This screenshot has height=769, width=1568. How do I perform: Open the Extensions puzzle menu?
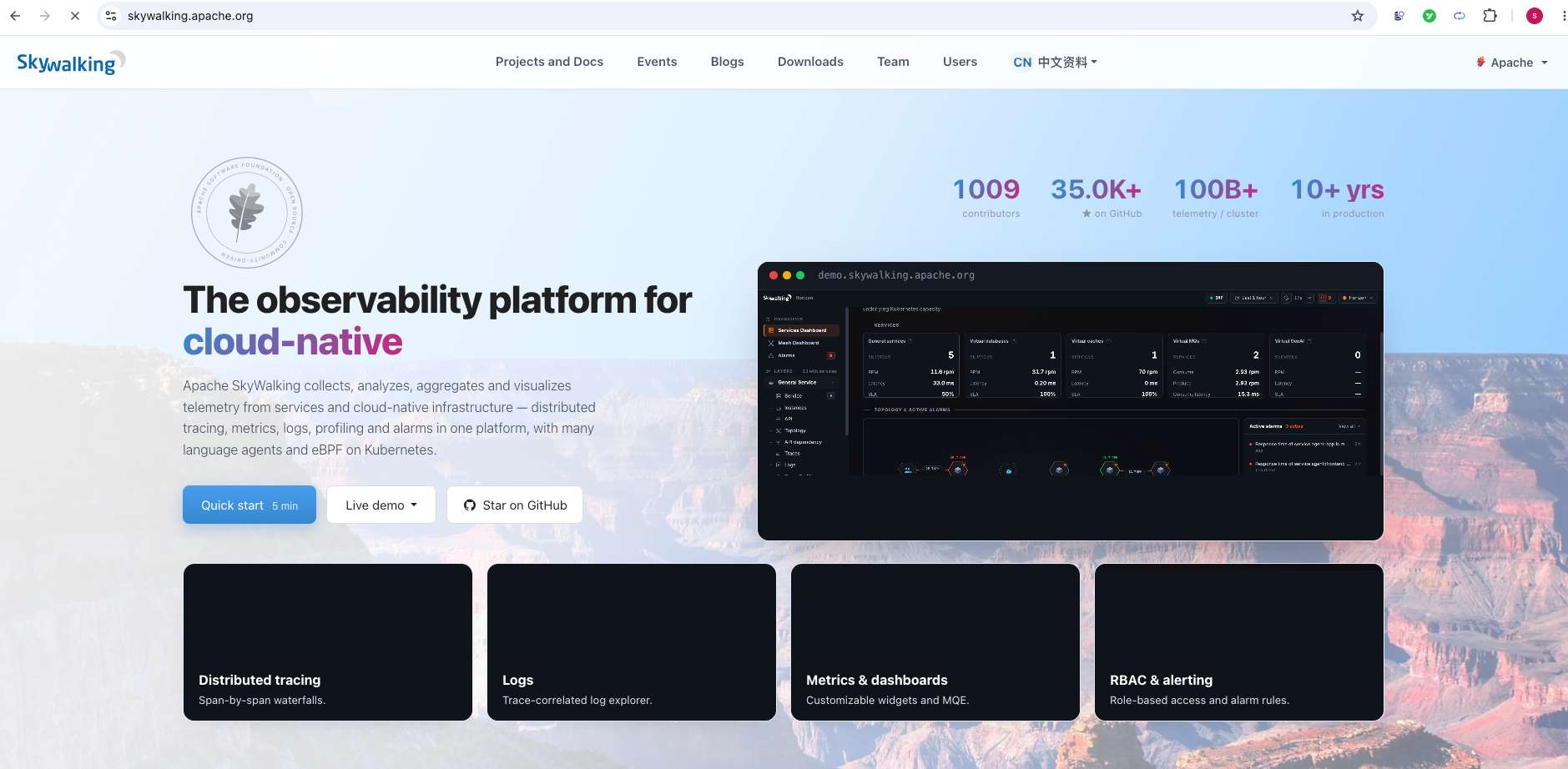1490,16
